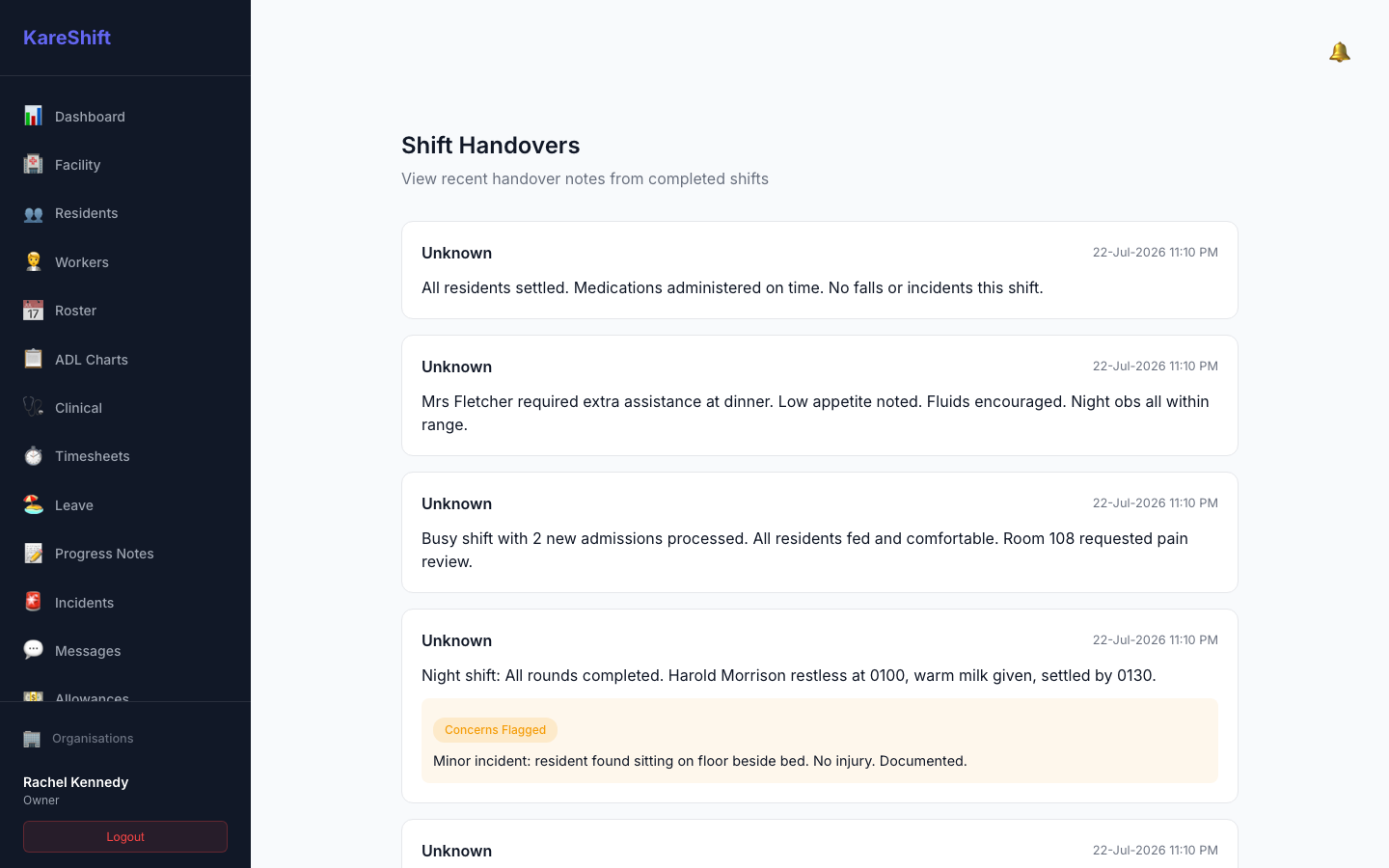Click the Clinical stethoscope icon
1389x868 pixels.
click(33, 407)
